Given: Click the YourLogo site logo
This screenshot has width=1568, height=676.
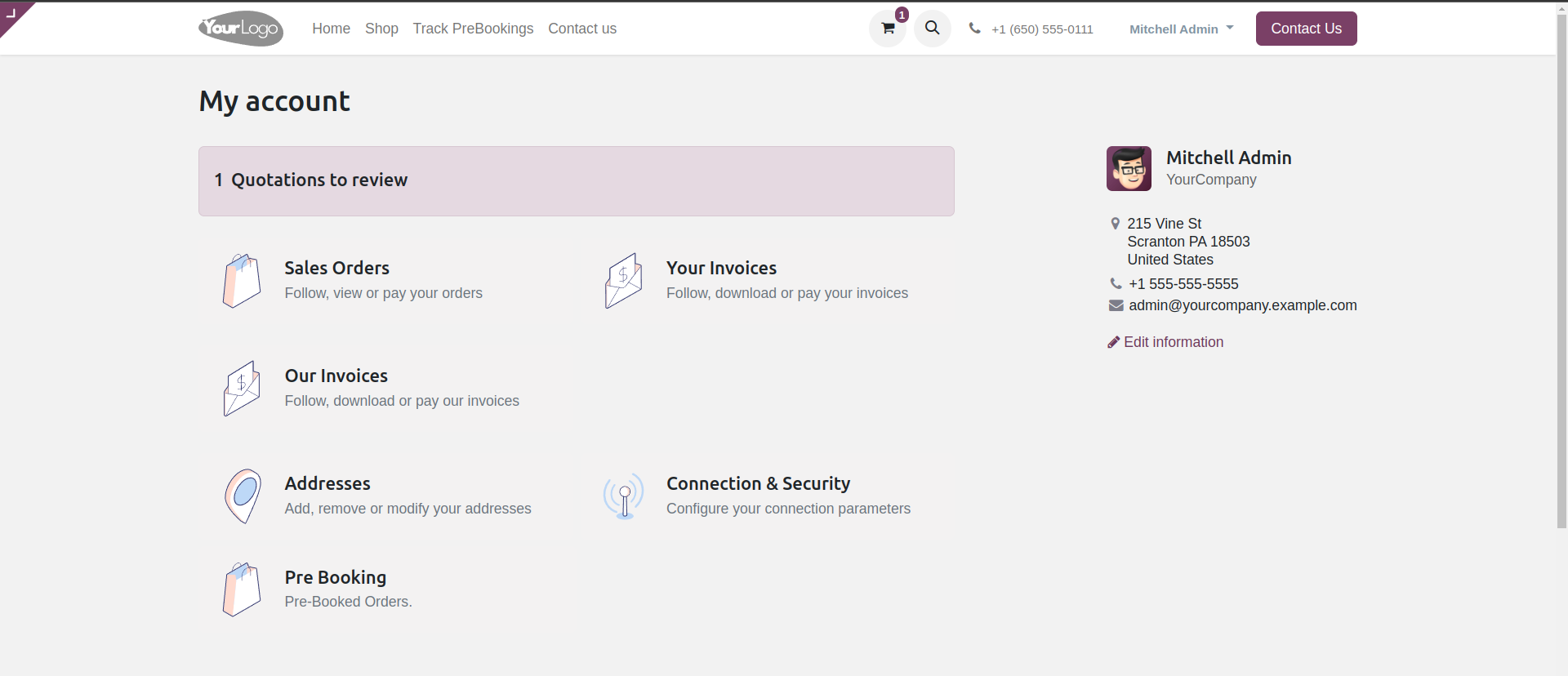Looking at the screenshot, I should tap(241, 29).
